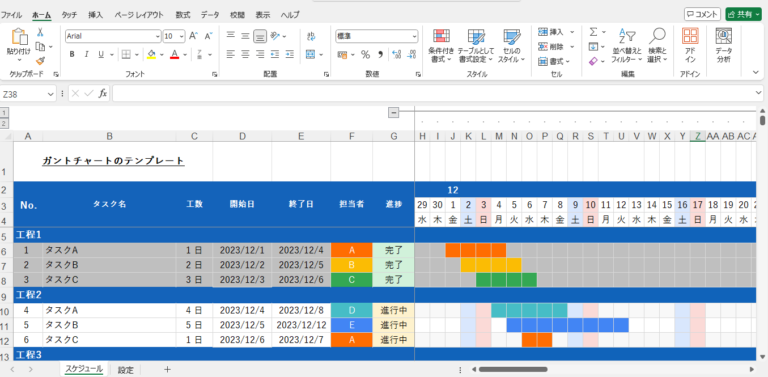Screen dimensions: 768x377
Task: Toggle center horizontal alignment
Action: 245,54
